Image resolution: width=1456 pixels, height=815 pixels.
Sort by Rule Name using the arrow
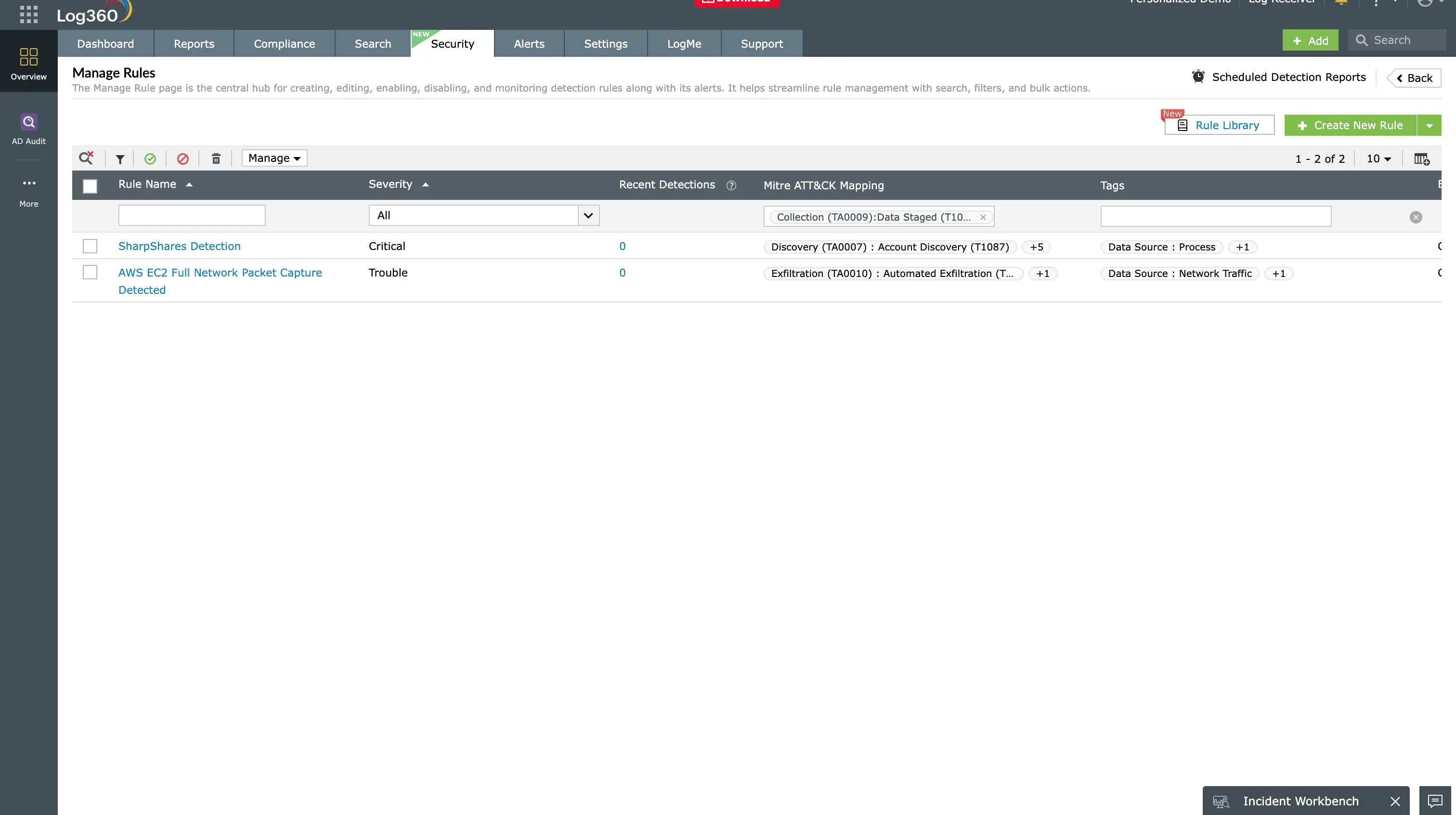[x=189, y=184]
